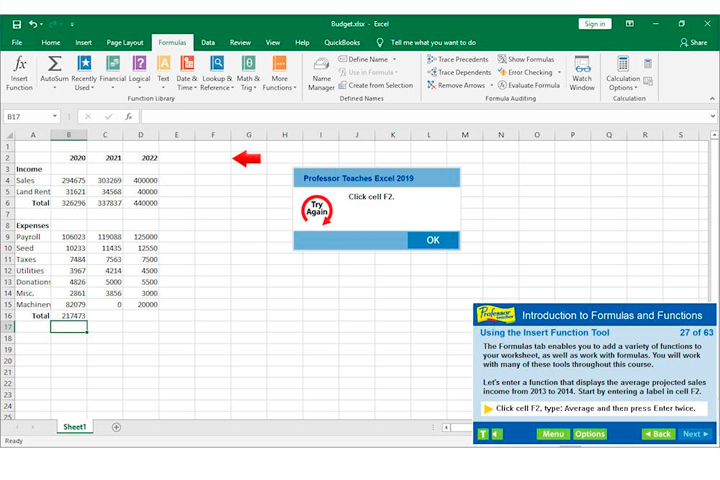The width and height of the screenshot is (720, 480).
Task: Toggle Show Formulas
Action: pyautogui.click(x=526, y=59)
